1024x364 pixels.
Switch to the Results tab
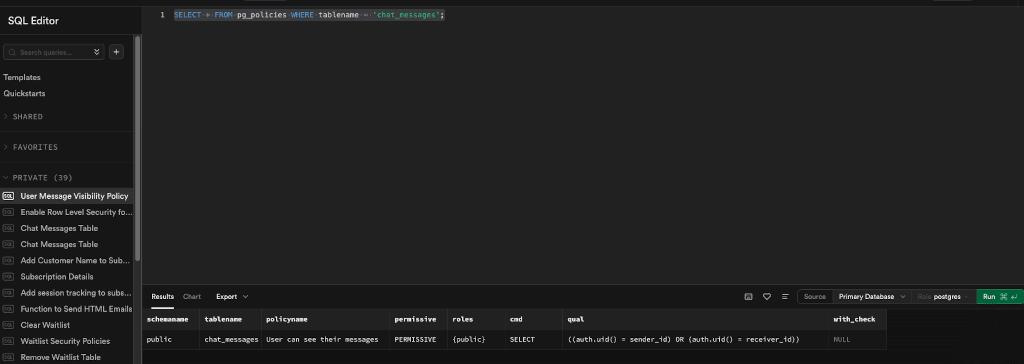point(163,297)
